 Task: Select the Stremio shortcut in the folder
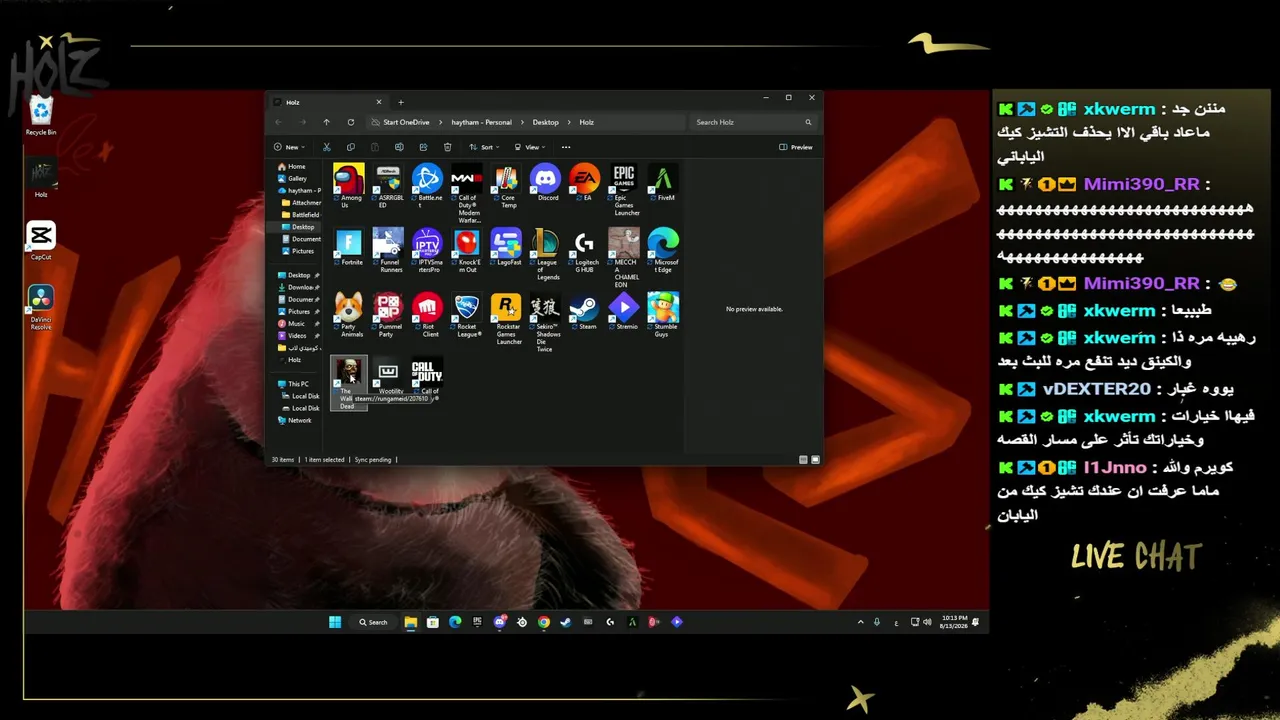pos(625,311)
